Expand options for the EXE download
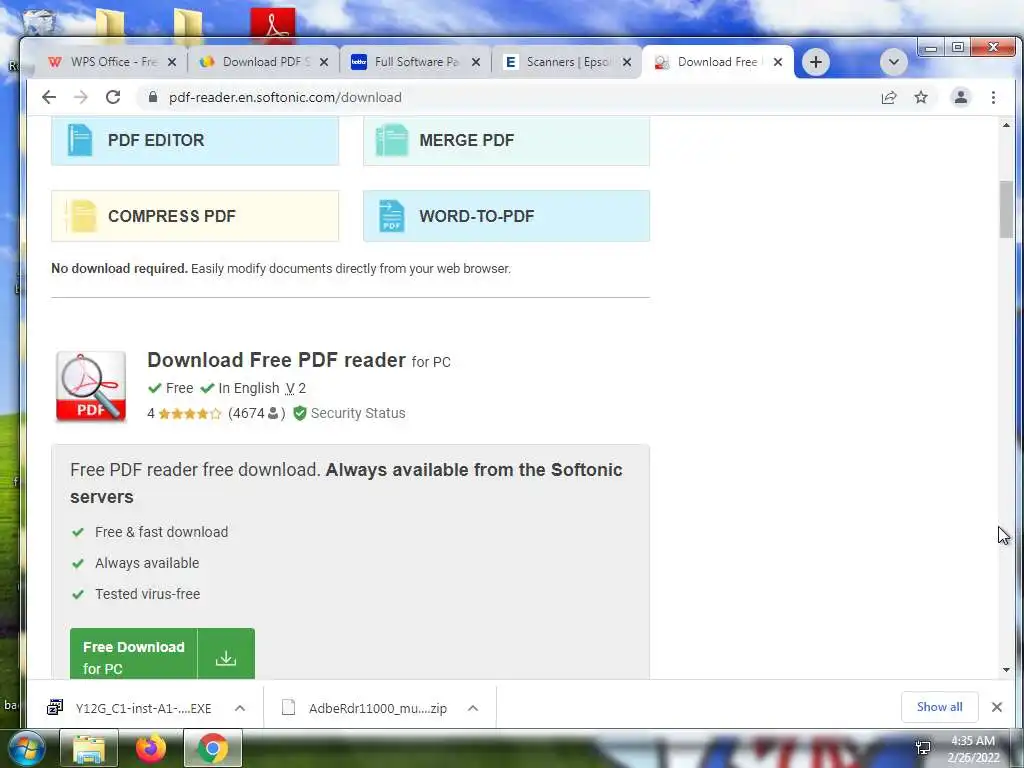The height and width of the screenshot is (768, 1024). point(240,708)
